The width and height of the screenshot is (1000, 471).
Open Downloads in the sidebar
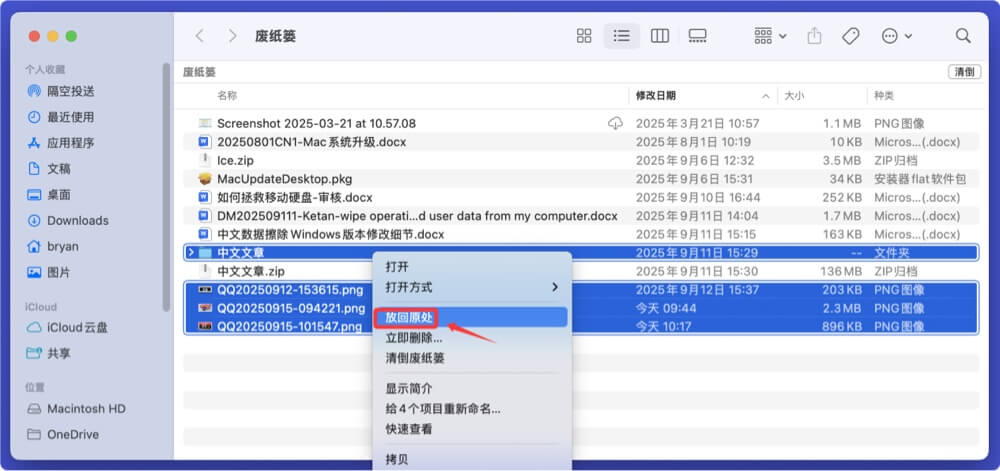pos(77,221)
